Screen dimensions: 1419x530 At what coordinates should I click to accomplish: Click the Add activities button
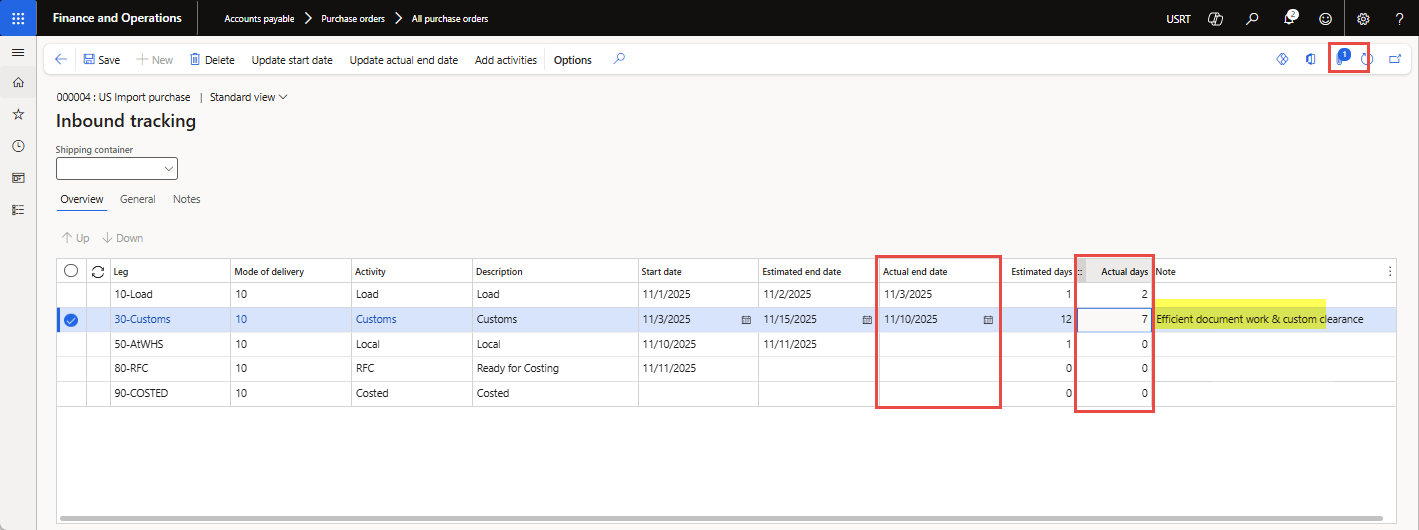(505, 60)
